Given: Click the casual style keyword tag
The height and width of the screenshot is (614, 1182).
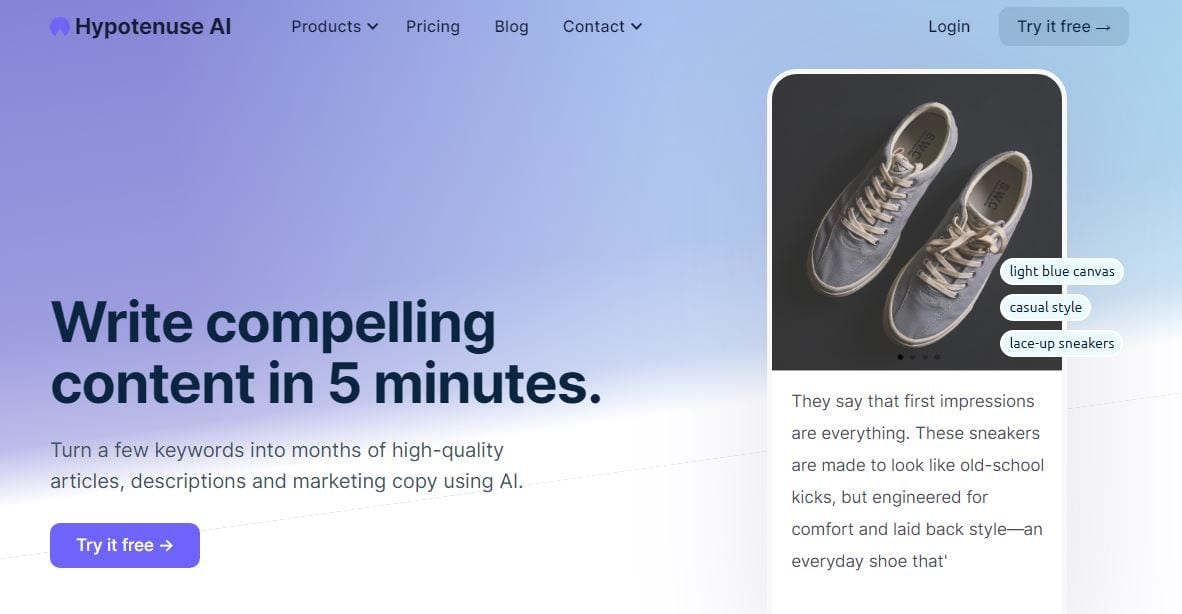Looking at the screenshot, I should [1045, 307].
